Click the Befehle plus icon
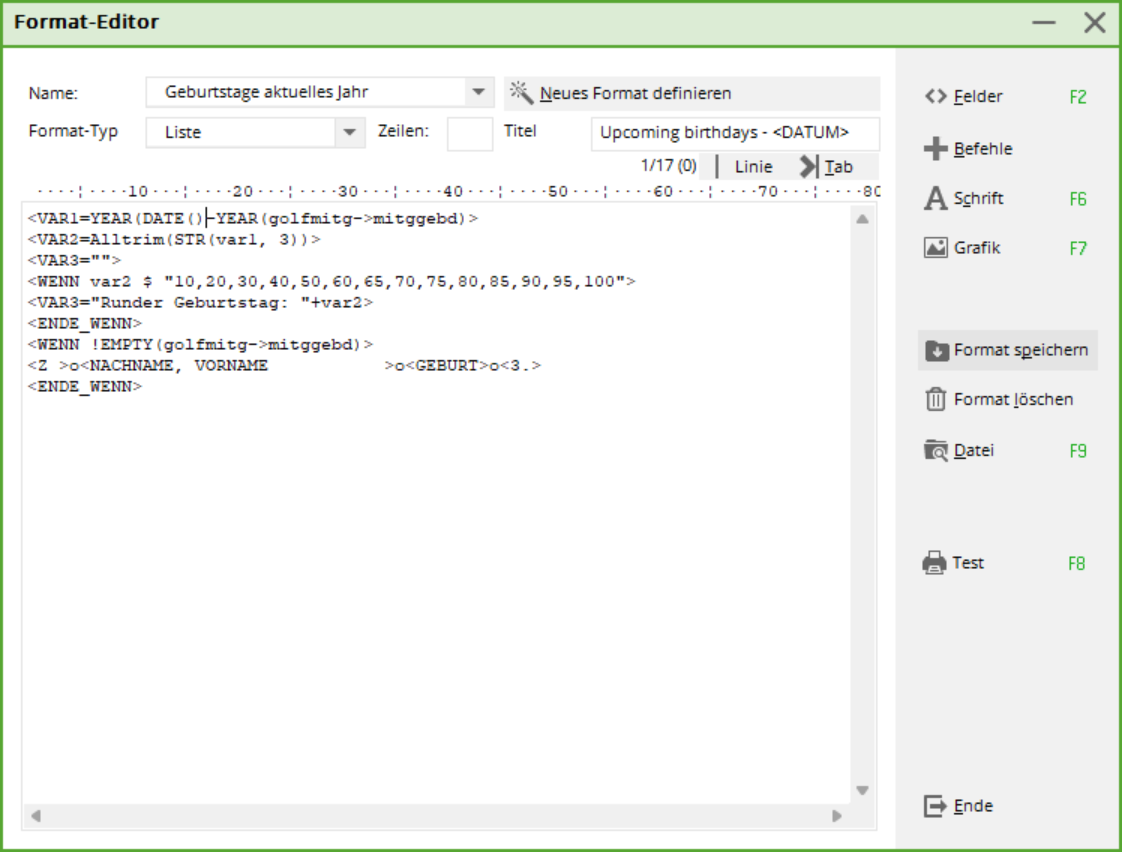Image resolution: width=1122 pixels, height=852 pixels. [935, 149]
